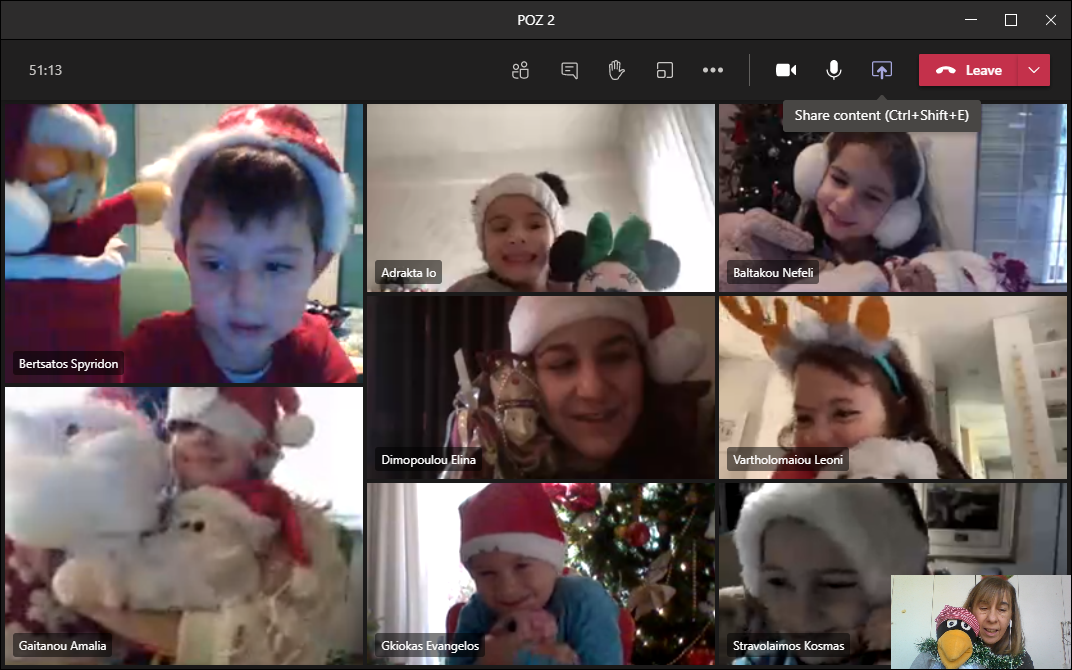
Task: Click the Baltakou Nefeli name label
Action: point(773,273)
